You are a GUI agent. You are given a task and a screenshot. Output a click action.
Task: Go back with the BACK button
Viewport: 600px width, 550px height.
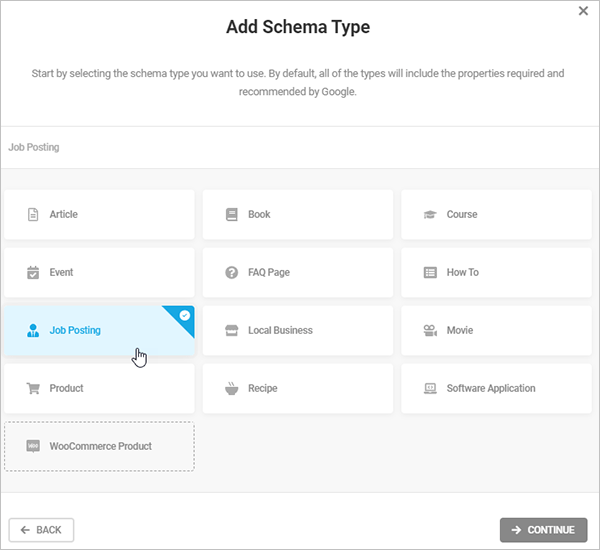pos(41,530)
